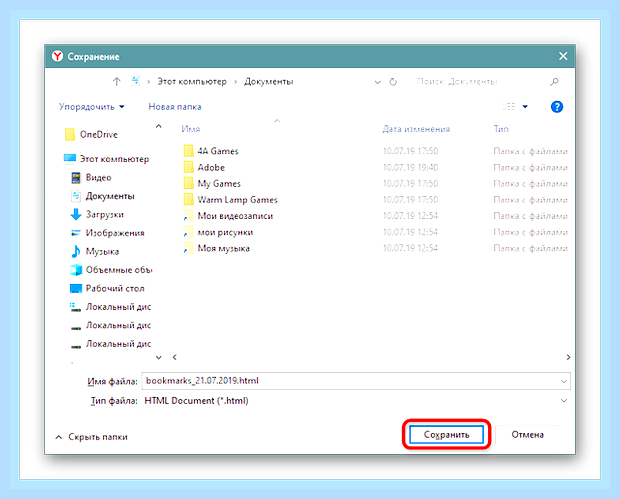The image size is (620, 499).
Task: Sort by the Имя column header
Action: [191, 129]
